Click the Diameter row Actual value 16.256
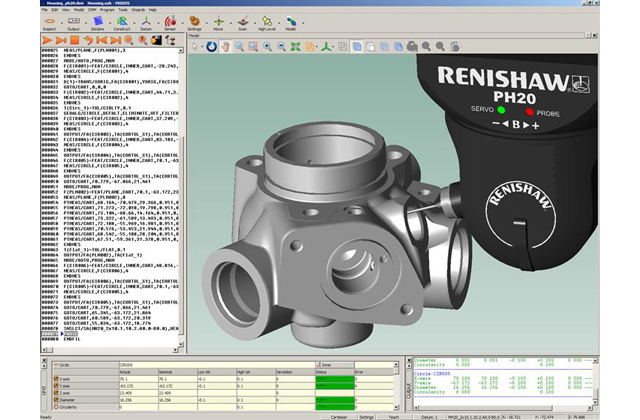The image size is (640, 420). (x=138, y=400)
